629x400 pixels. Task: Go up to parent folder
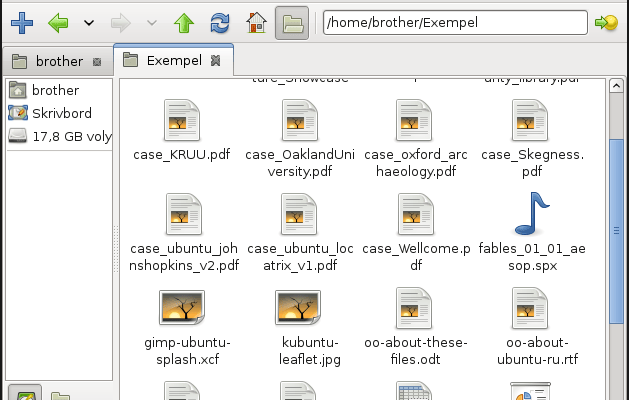(184, 23)
